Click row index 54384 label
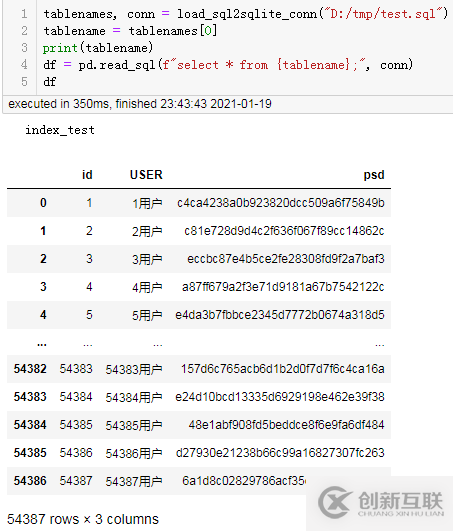 pyautogui.click(x=30, y=425)
